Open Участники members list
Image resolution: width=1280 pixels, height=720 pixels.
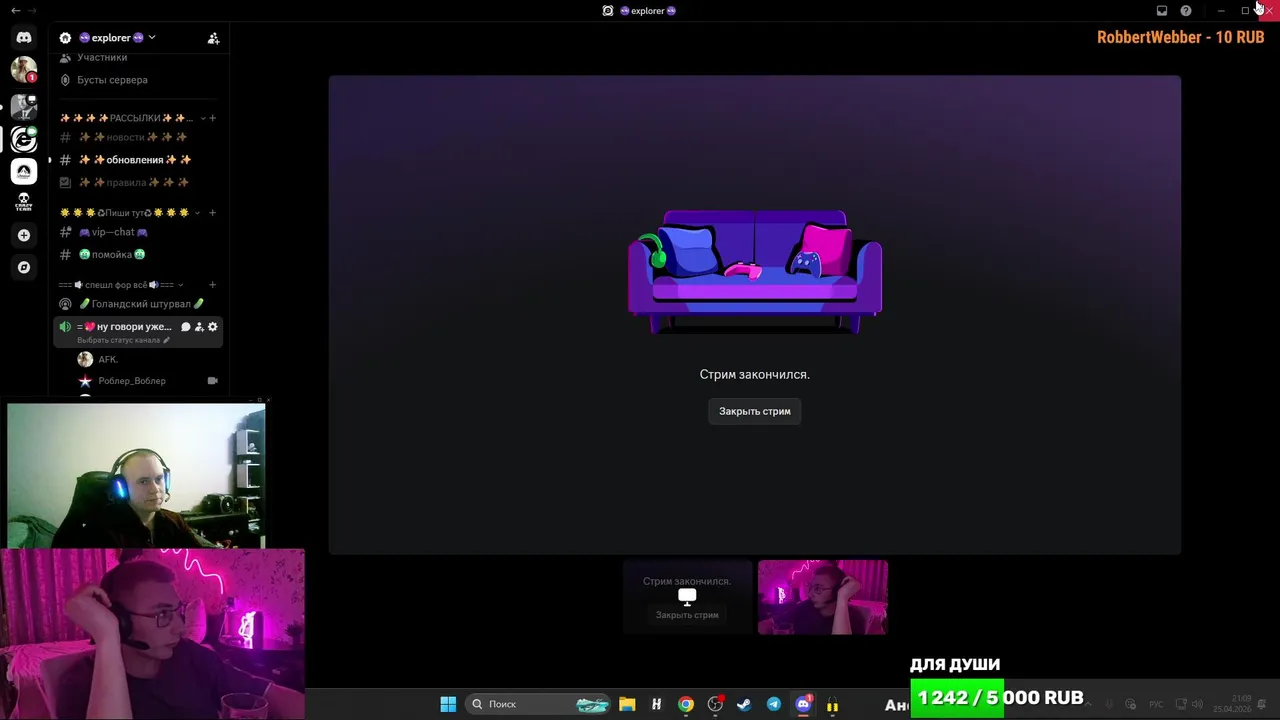pyautogui.click(x=102, y=57)
